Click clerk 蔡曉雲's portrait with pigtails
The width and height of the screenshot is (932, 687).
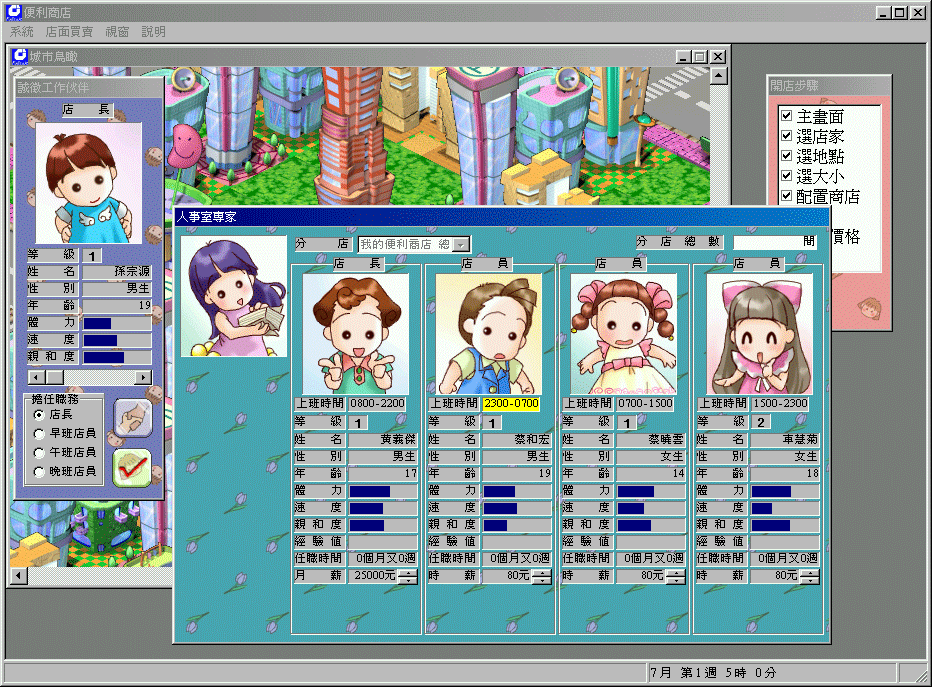tap(624, 334)
